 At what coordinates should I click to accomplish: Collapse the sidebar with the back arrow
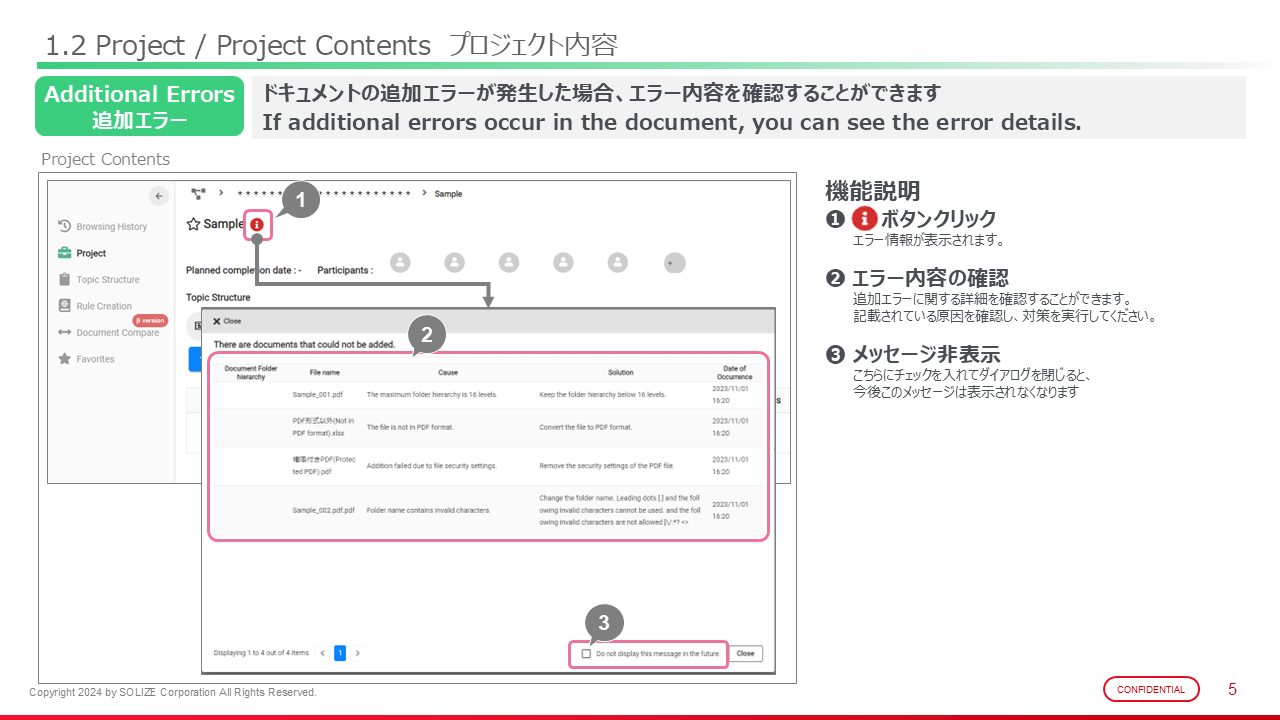coord(157,196)
